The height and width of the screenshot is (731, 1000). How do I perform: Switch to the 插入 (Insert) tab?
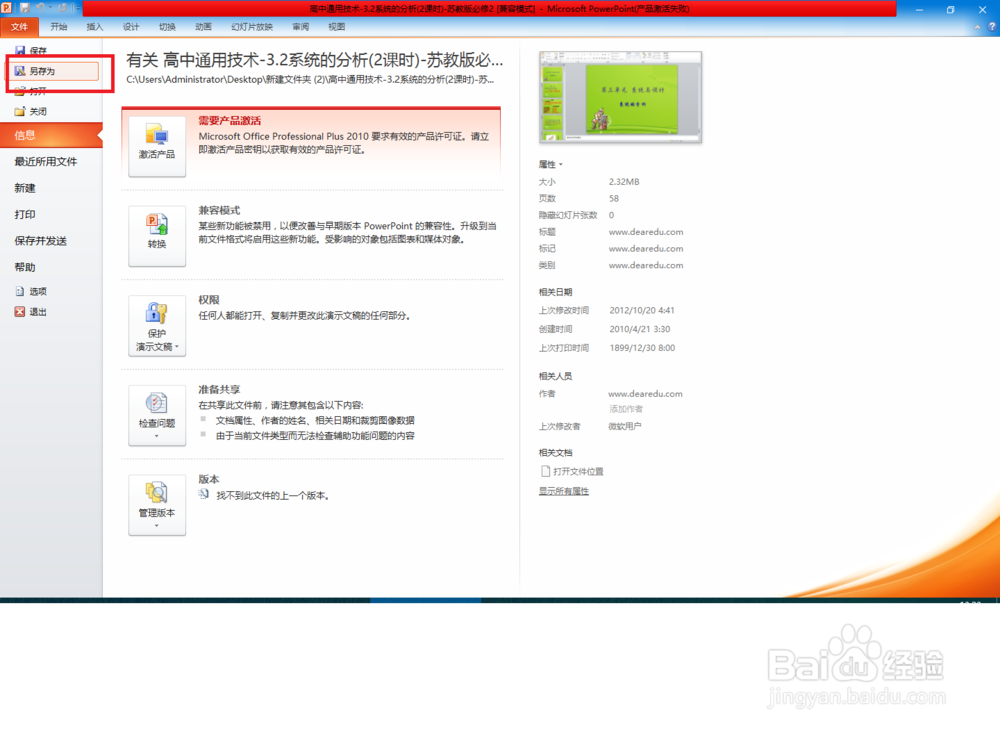(x=94, y=27)
